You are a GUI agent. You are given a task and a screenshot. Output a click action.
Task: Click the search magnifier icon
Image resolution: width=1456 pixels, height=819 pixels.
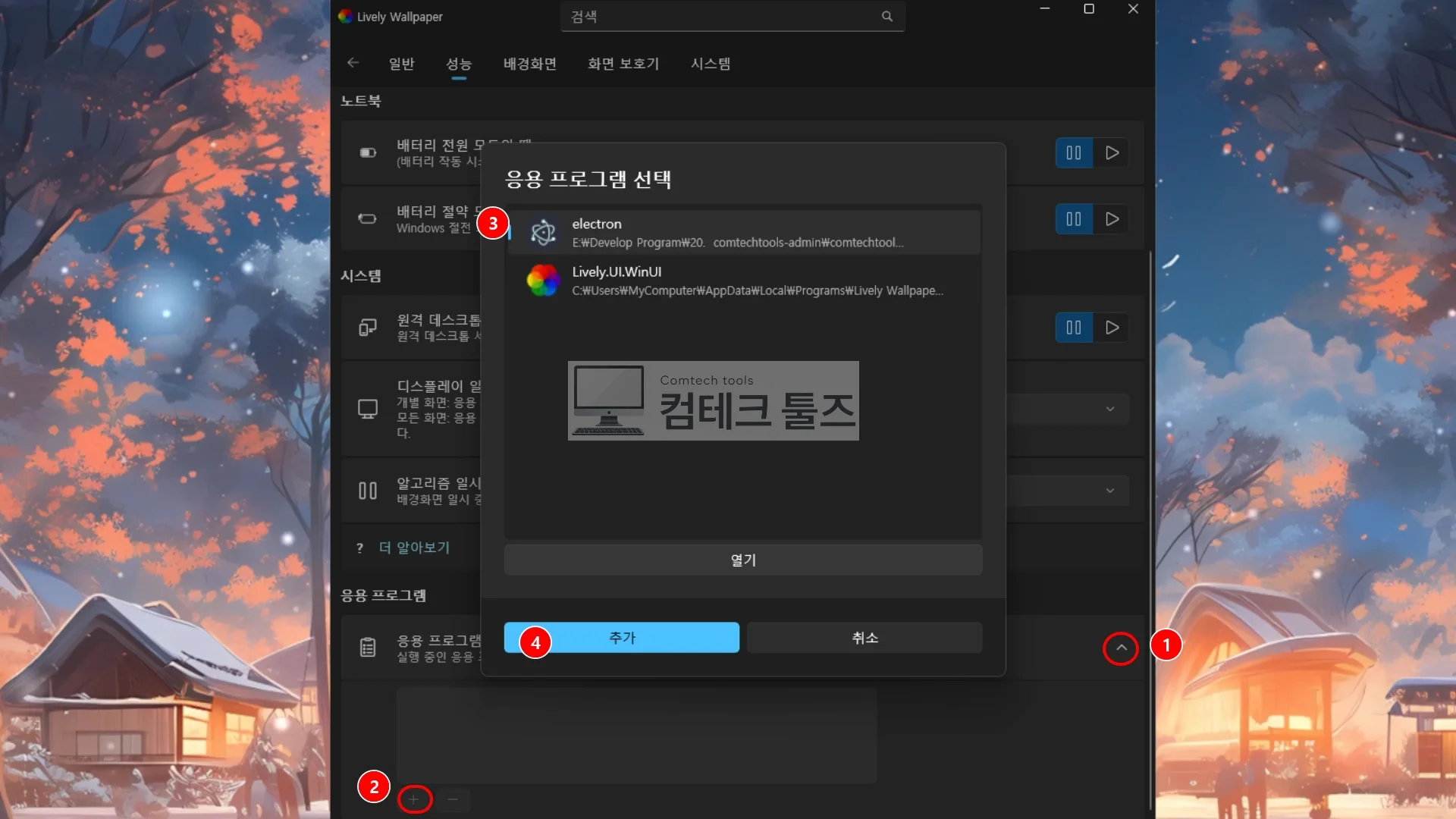(x=886, y=16)
